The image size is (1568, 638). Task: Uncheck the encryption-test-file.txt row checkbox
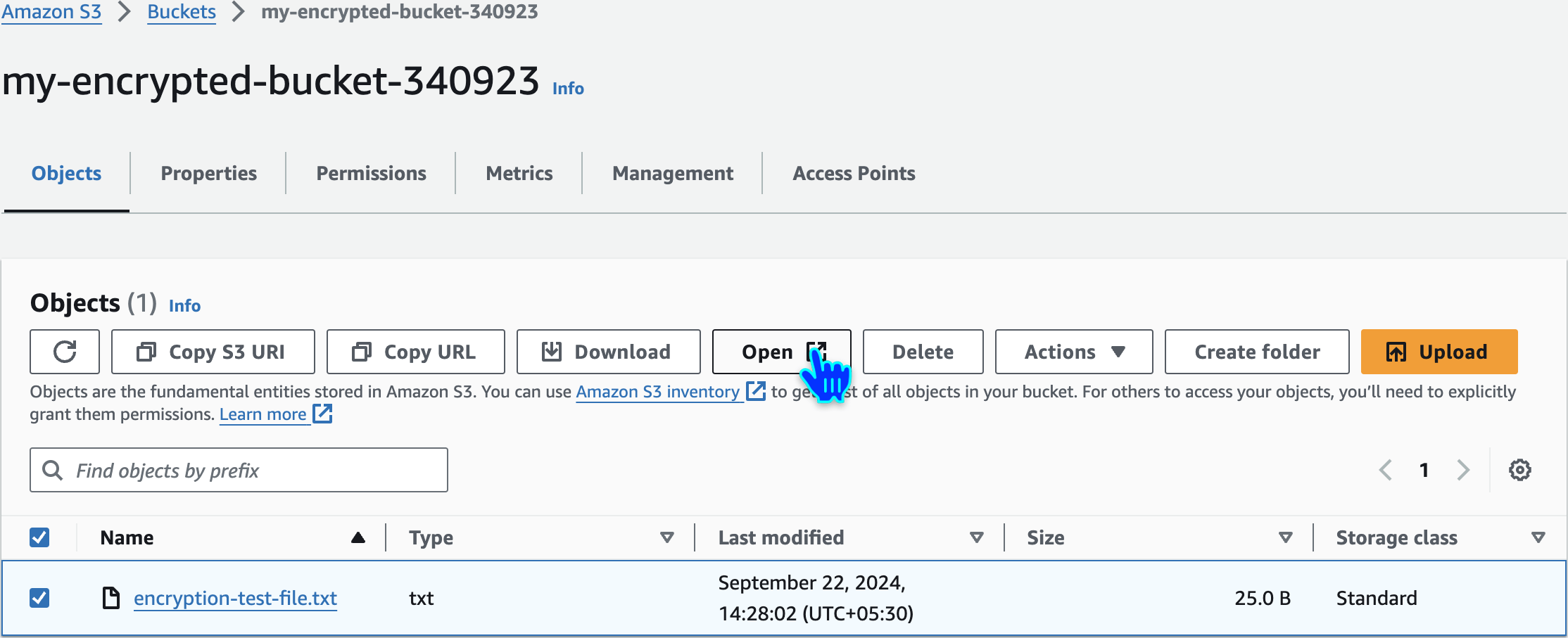[39, 598]
